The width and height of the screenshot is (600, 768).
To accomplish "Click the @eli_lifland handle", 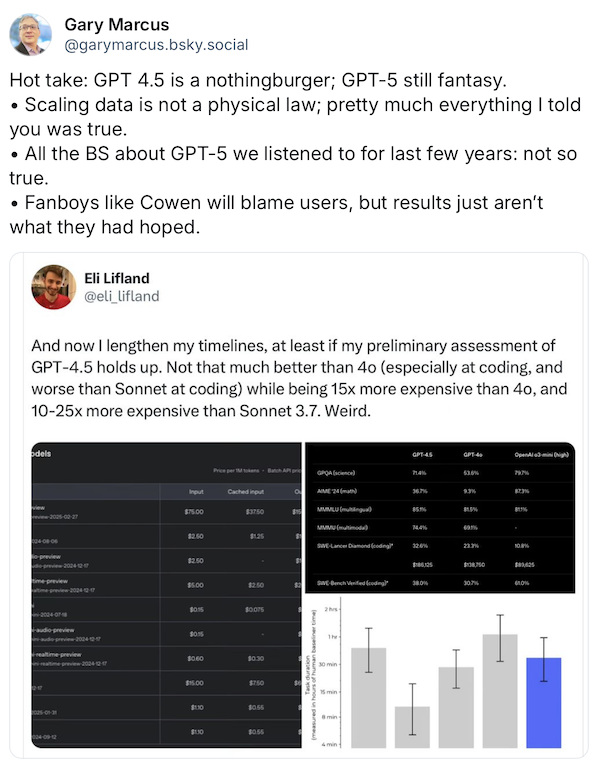I will pos(121,296).
